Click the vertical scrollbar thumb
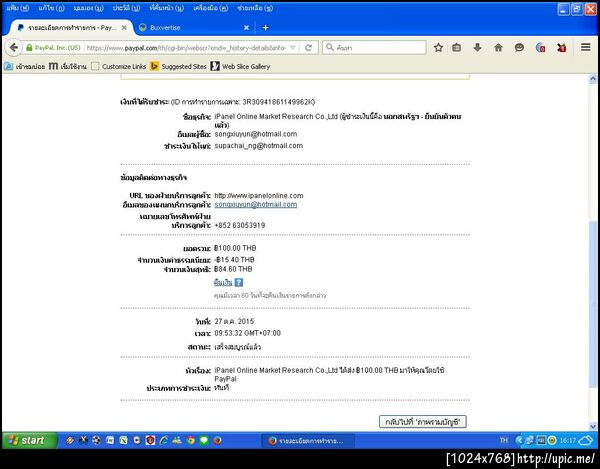The image size is (600, 469). pos(593,306)
